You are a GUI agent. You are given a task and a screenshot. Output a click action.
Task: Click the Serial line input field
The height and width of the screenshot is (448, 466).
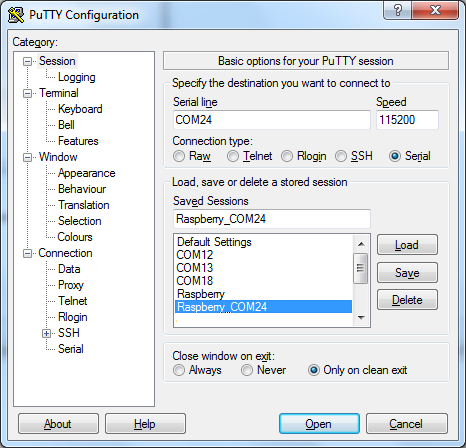[x=272, y=120]
